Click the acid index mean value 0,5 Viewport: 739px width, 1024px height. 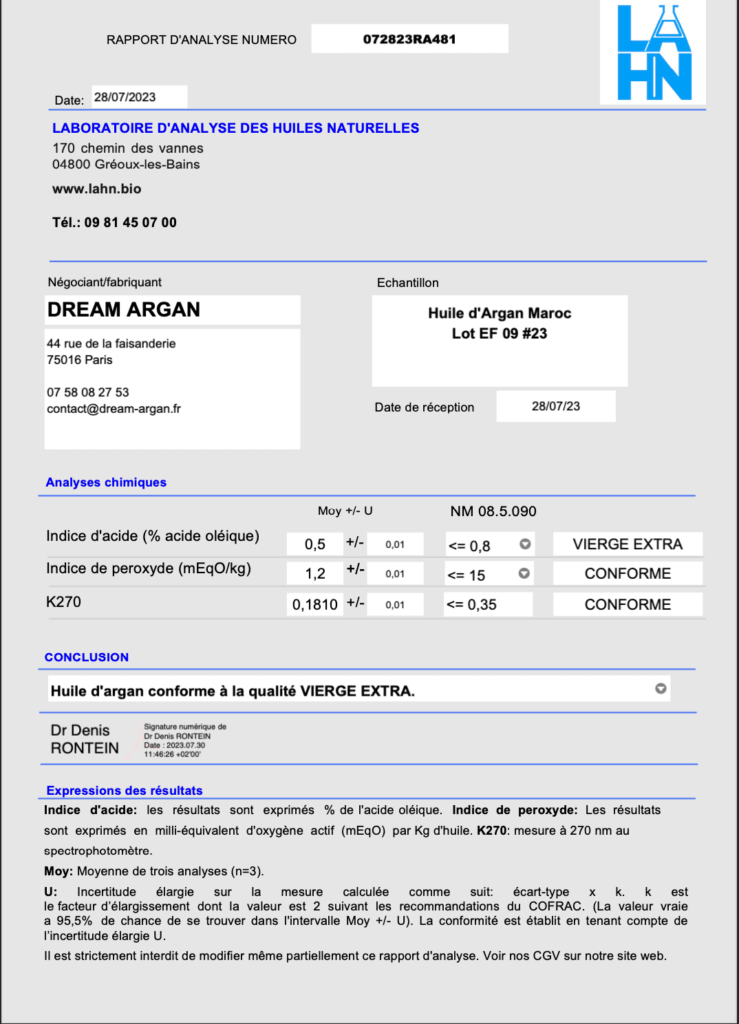click(315, 544)
